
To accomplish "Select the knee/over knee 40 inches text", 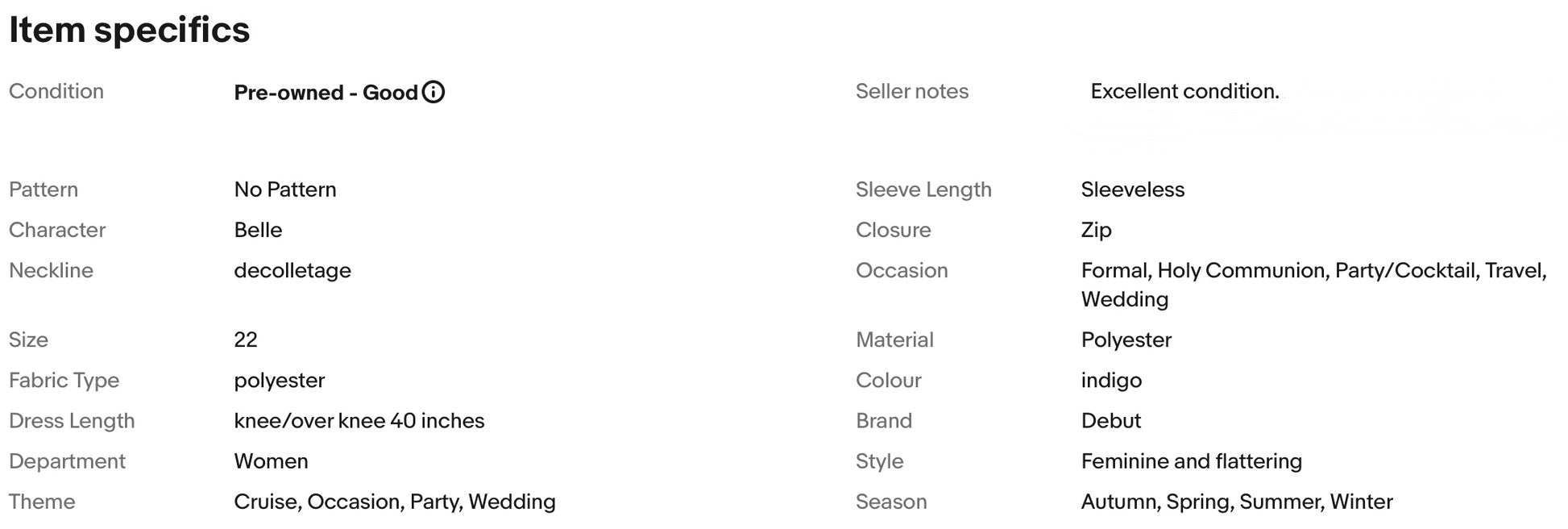I will [x=359, y=421].
